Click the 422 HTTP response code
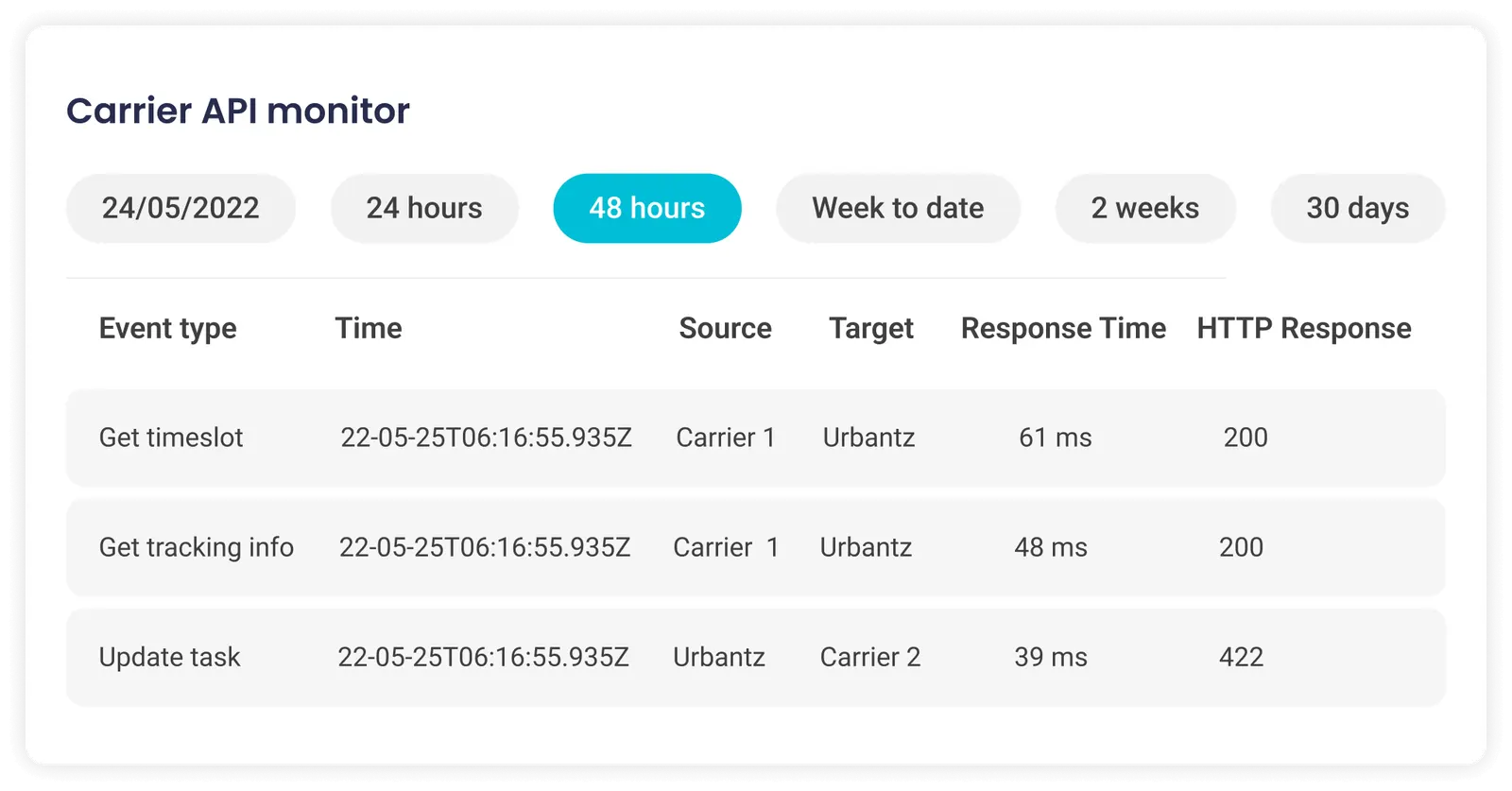 point(1242,657)
